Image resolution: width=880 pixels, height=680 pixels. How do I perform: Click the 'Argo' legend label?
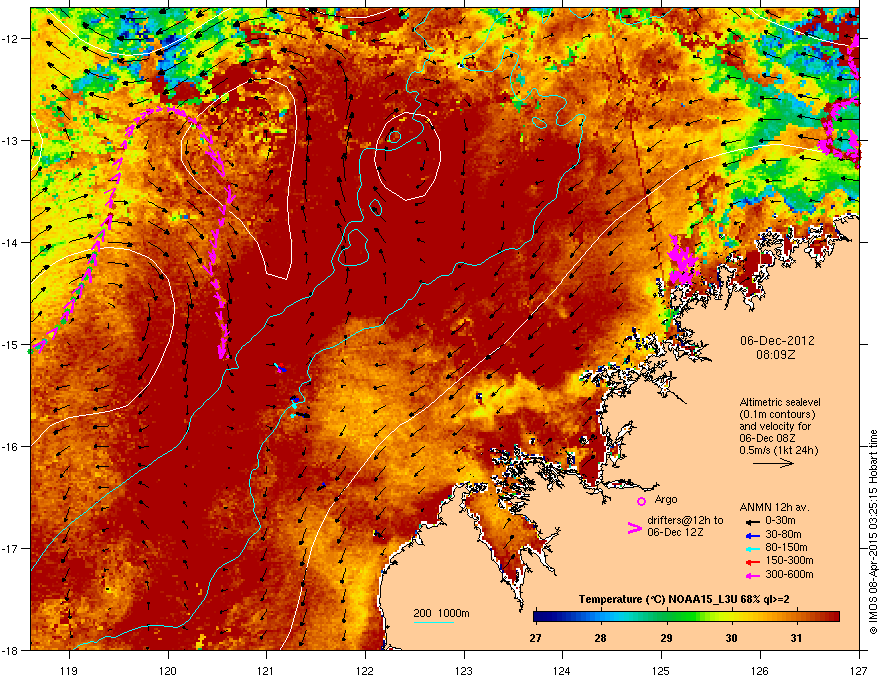(666, 499)
